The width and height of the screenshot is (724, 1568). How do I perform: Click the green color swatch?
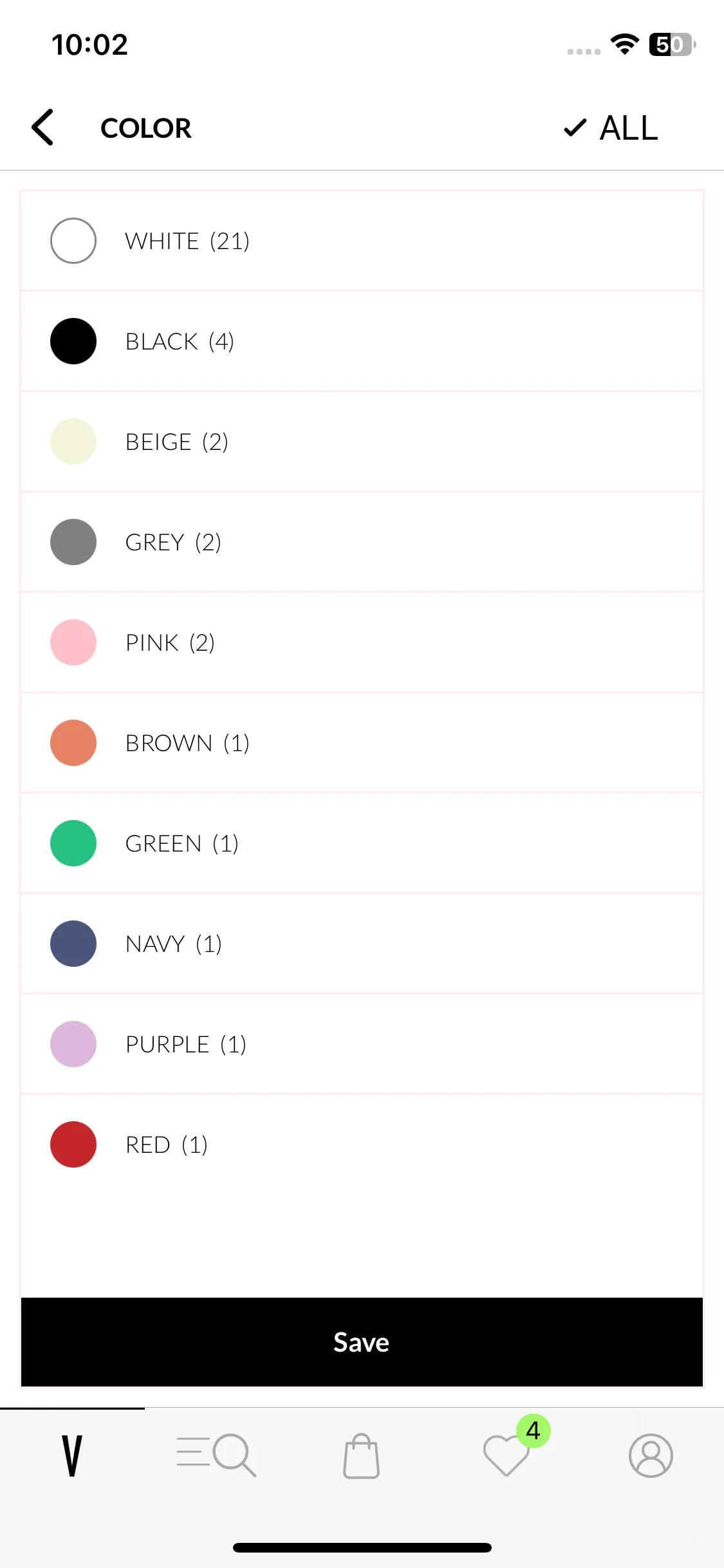(x=73, y=843)
